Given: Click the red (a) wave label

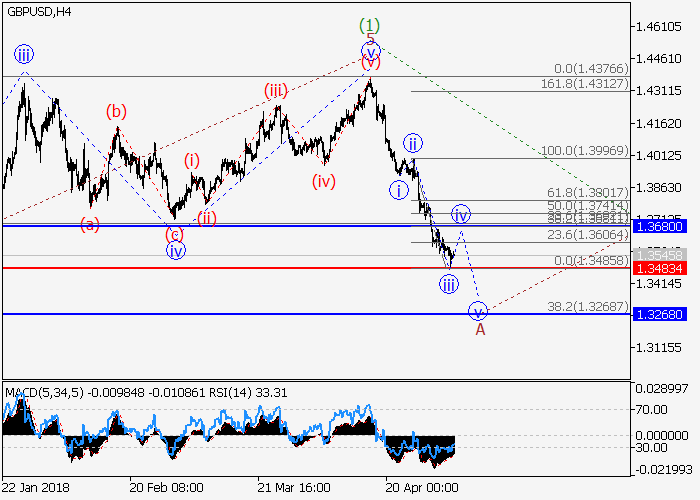Looking at the screenshot, I should [90, 224].
